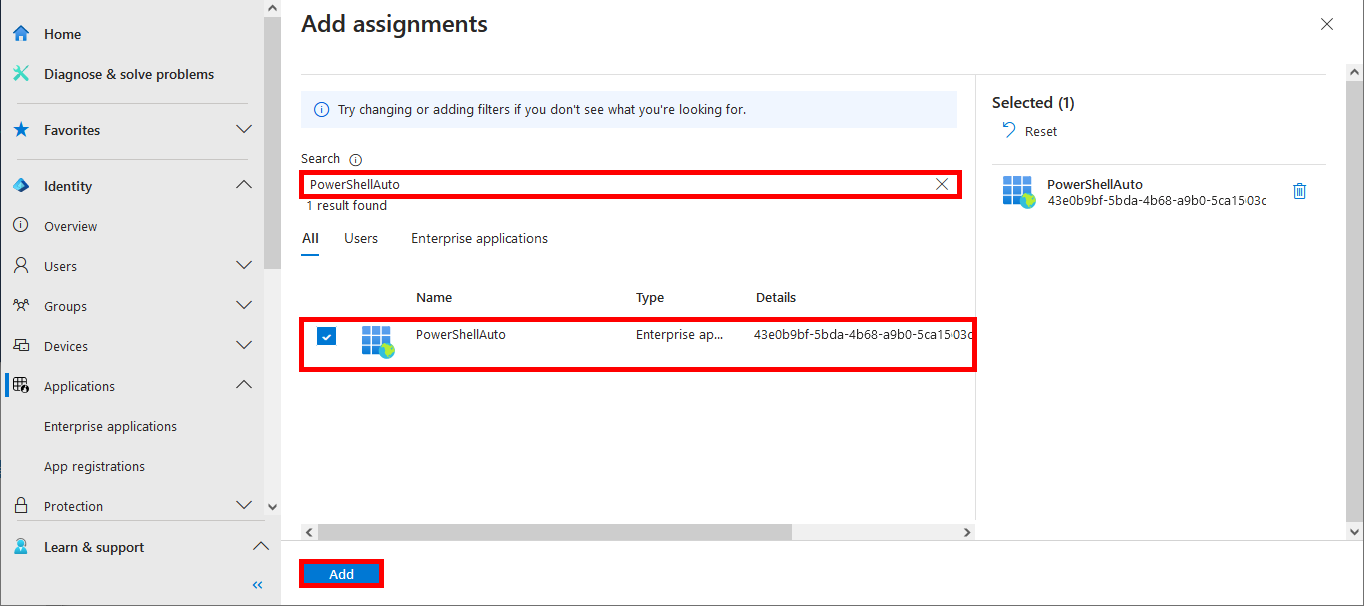The width and height of the screenshot is (1364, 606).
Task: Click the Protection padlock icon
Action: click(20, 505)
